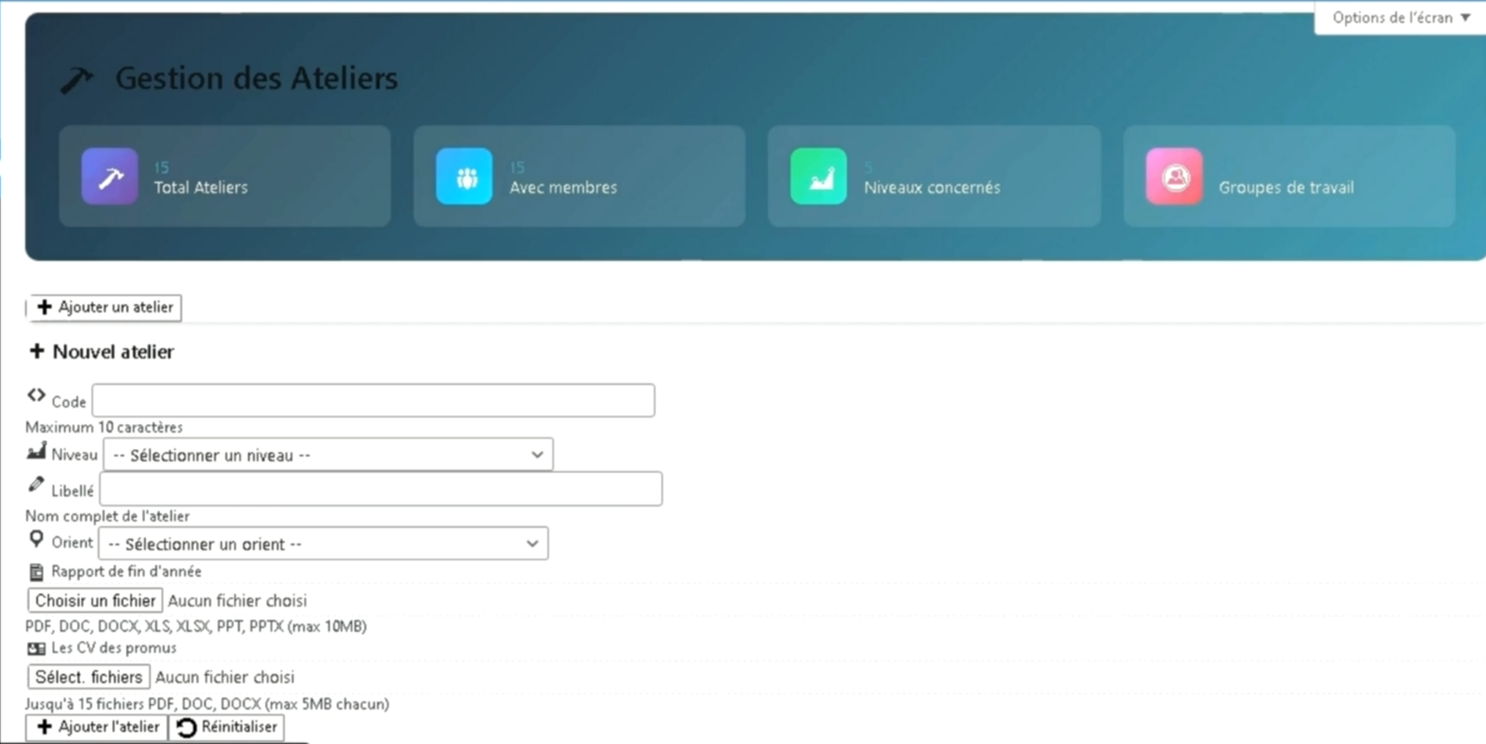Click the green Niveaux concernés chart icon

coord(818,177)
